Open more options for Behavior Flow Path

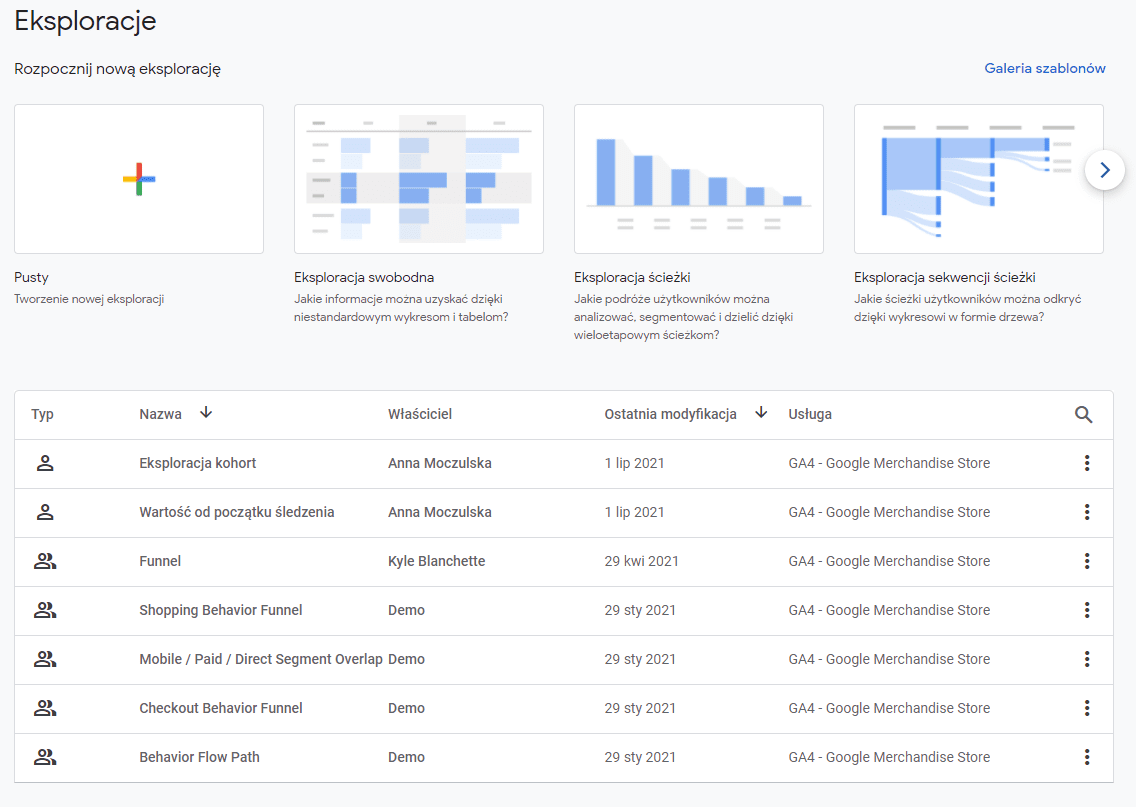pos(1087,757)
